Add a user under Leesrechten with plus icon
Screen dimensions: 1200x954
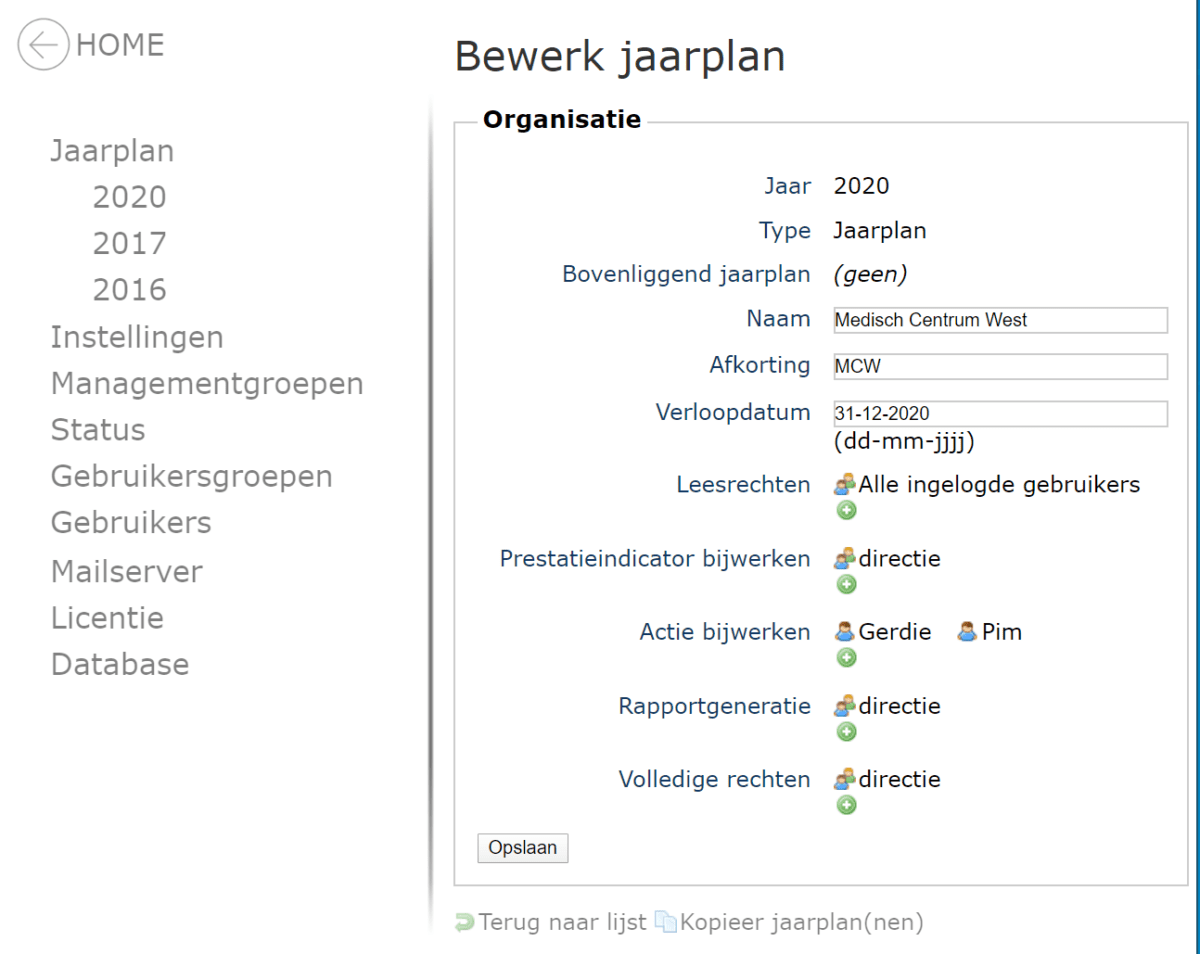pos(846,511)
